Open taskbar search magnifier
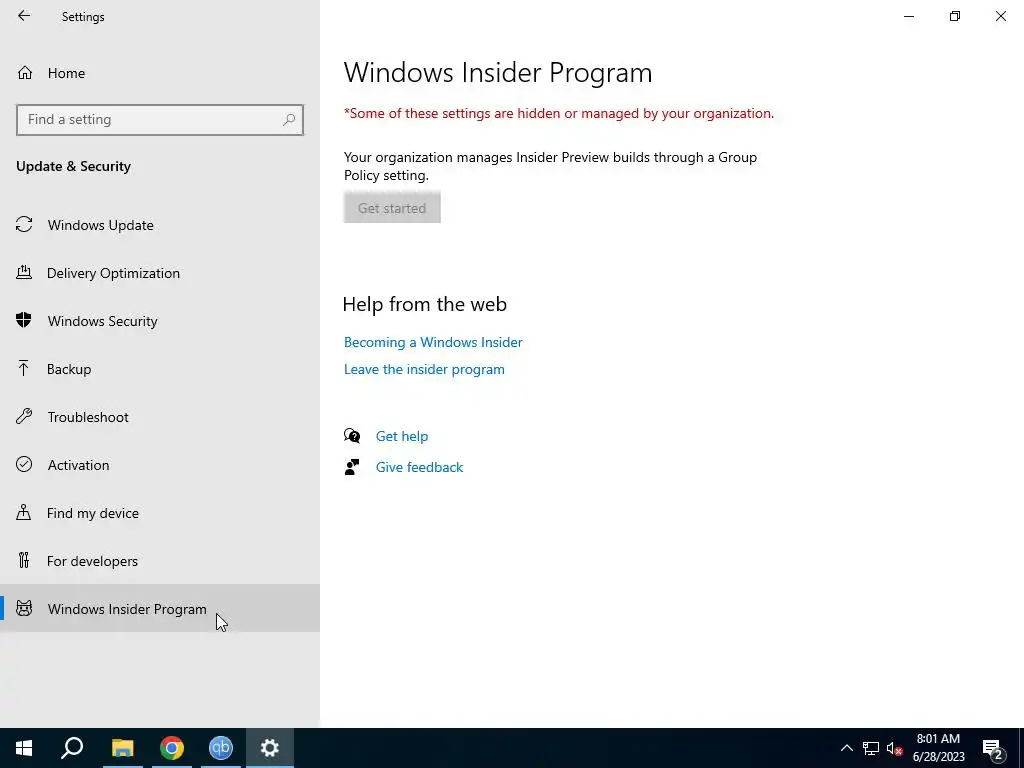 [72, 748]
